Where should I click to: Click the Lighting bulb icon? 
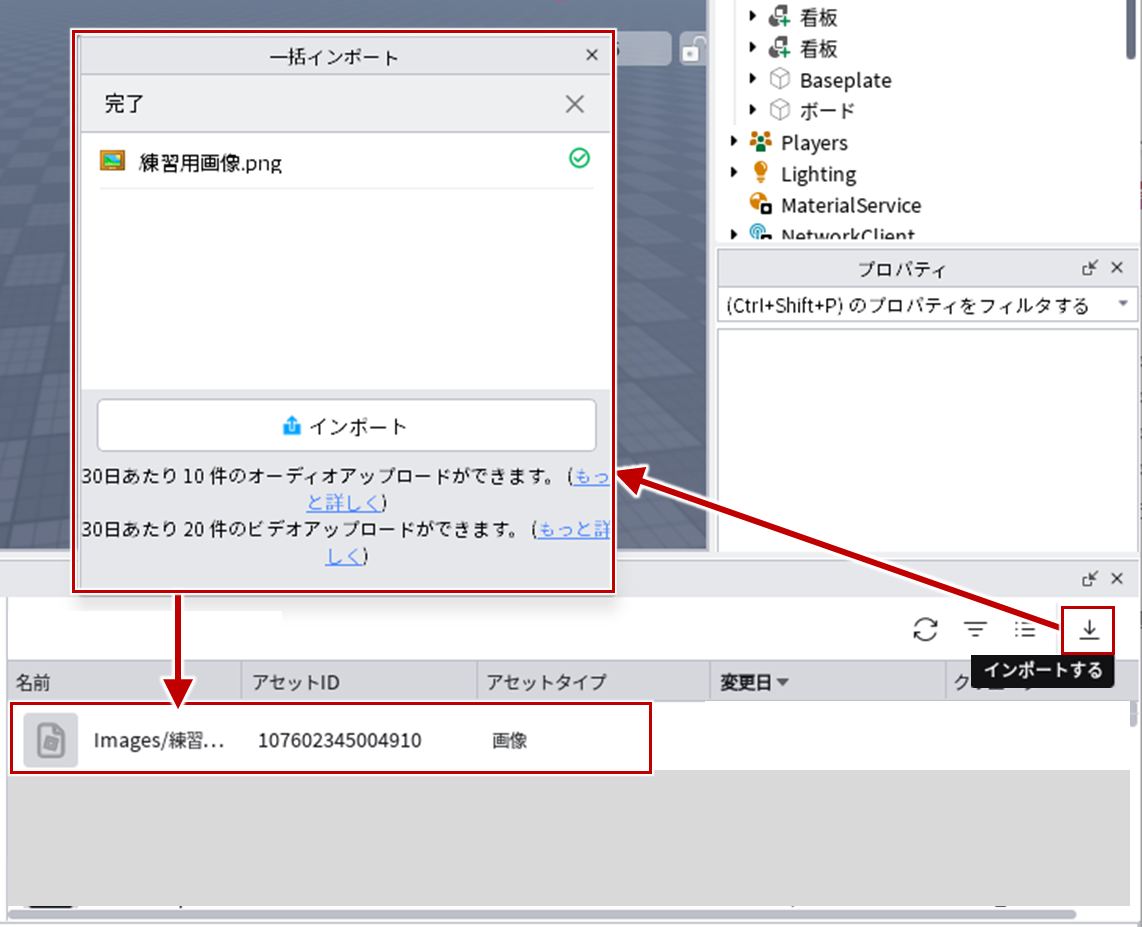coord(760,173)
